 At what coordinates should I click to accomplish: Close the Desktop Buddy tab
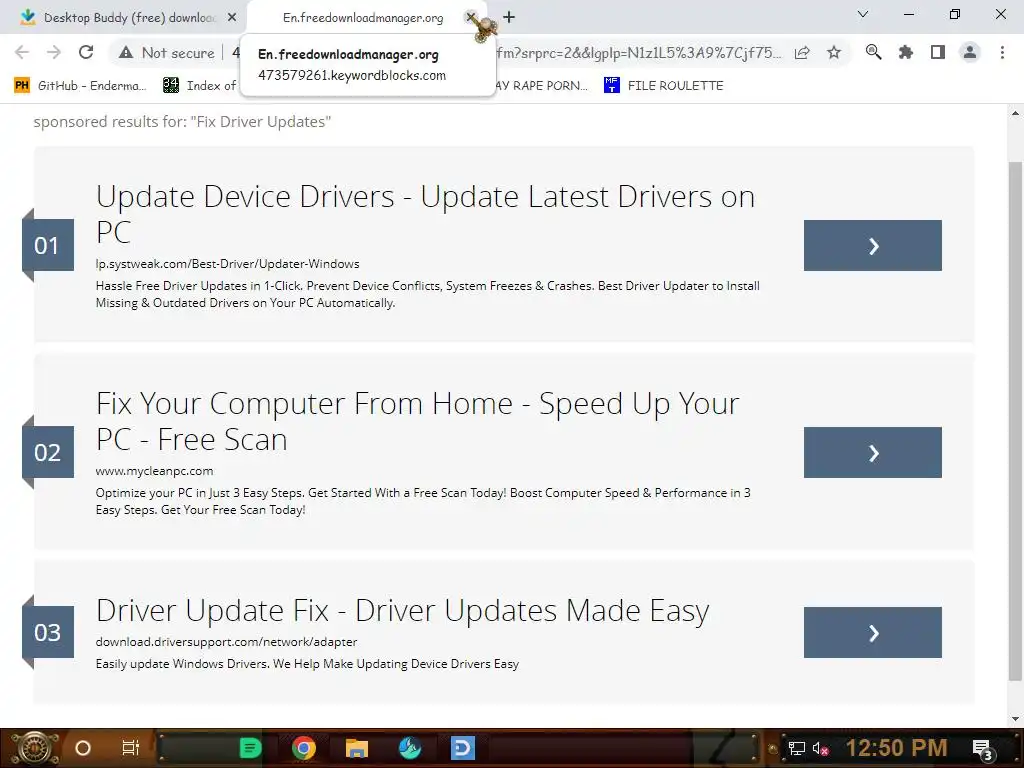pyautogui.click(x=232, y=18)
